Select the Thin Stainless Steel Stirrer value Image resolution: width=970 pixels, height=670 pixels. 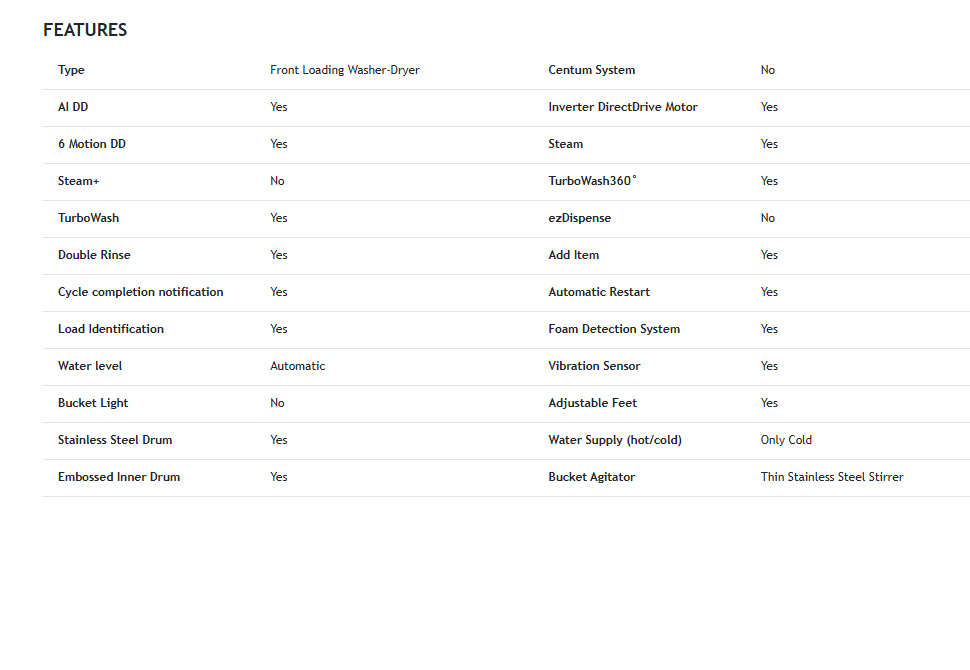click(832, 477)
